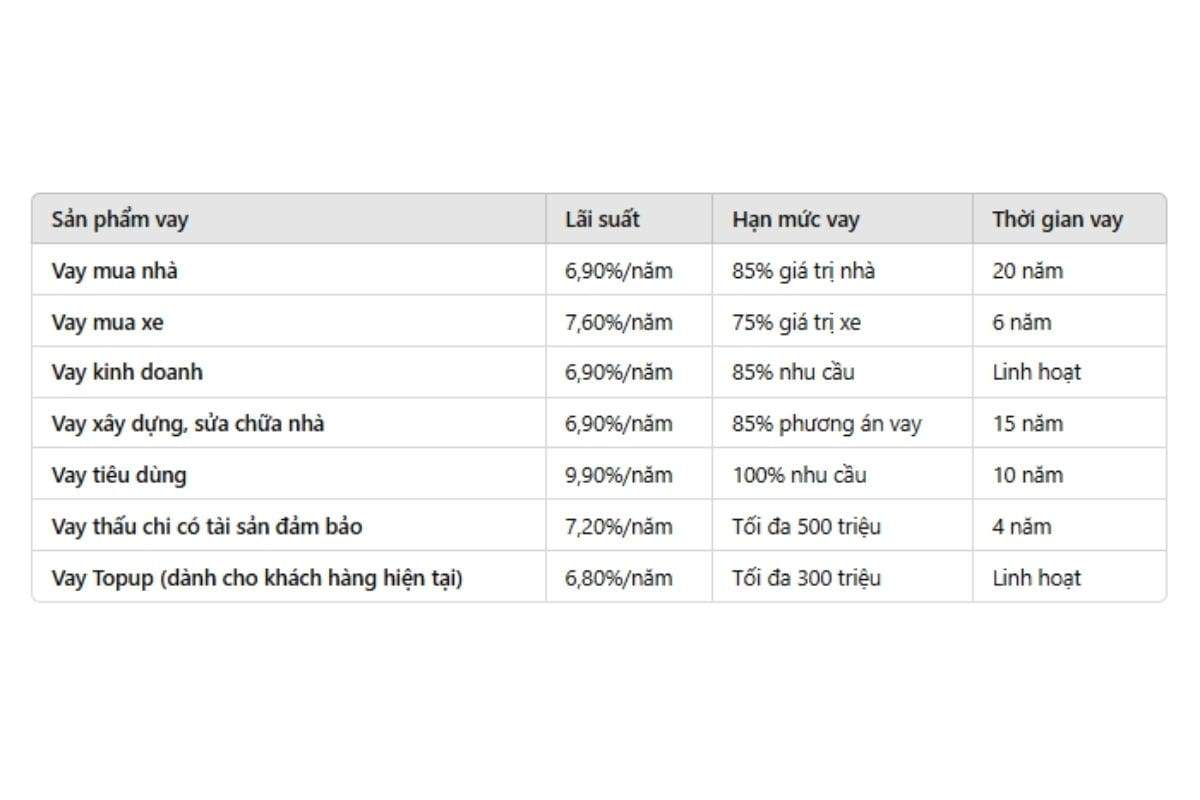Click the 7,60%/năm interest rate cell
The image size is (1200, 800).
618,323
